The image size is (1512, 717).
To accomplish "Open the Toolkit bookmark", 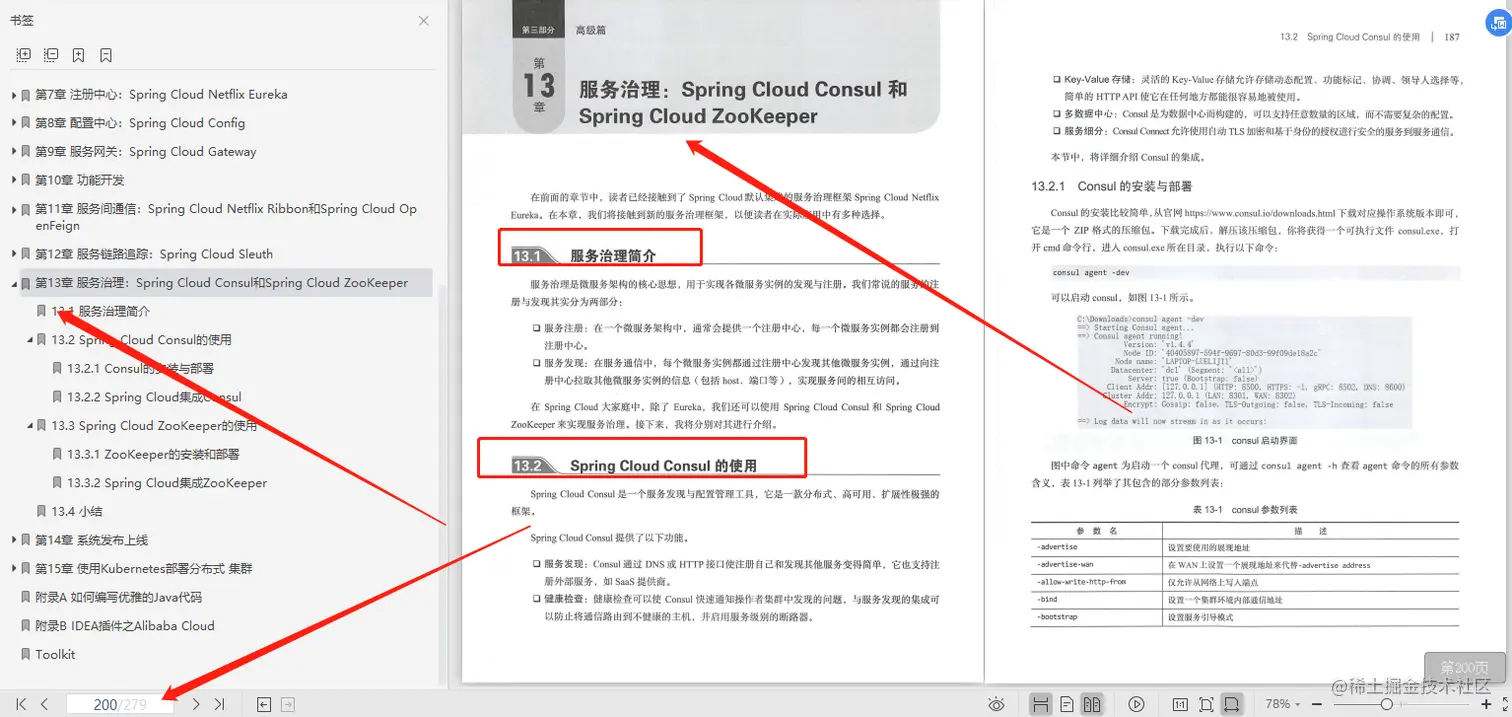I will 55,654.
